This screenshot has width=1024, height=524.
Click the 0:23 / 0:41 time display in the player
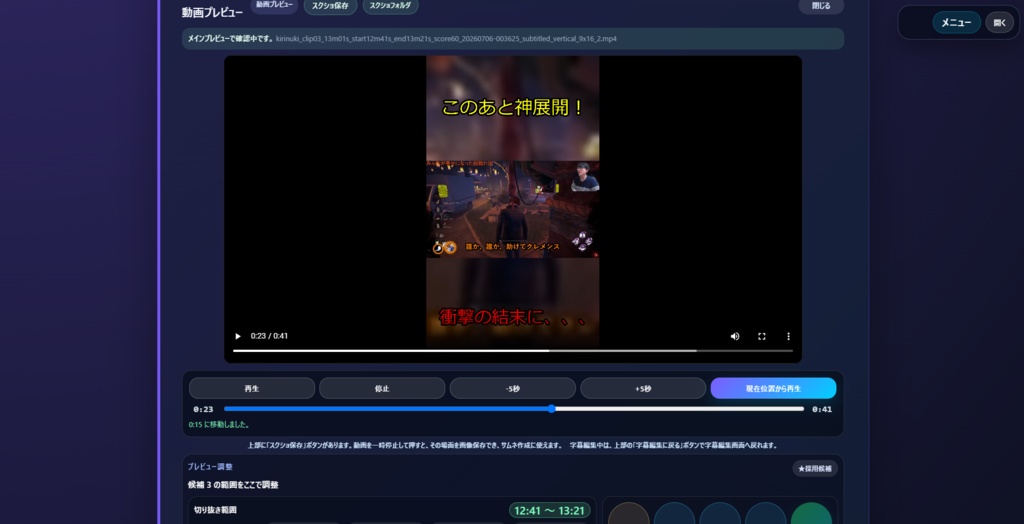(x=269, y=336)
